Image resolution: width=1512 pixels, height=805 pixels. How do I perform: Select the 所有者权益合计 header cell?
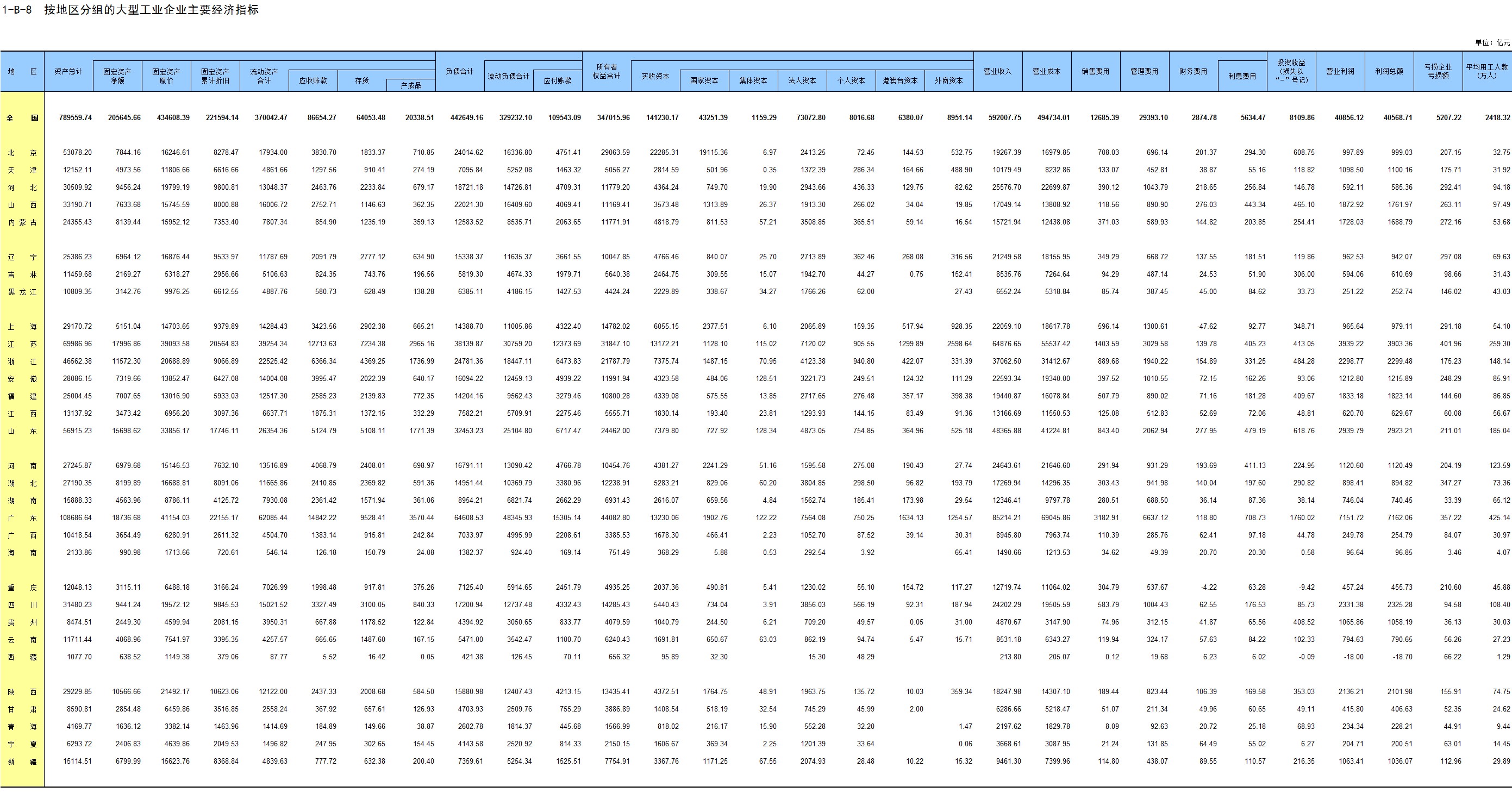tap(607, 72)
